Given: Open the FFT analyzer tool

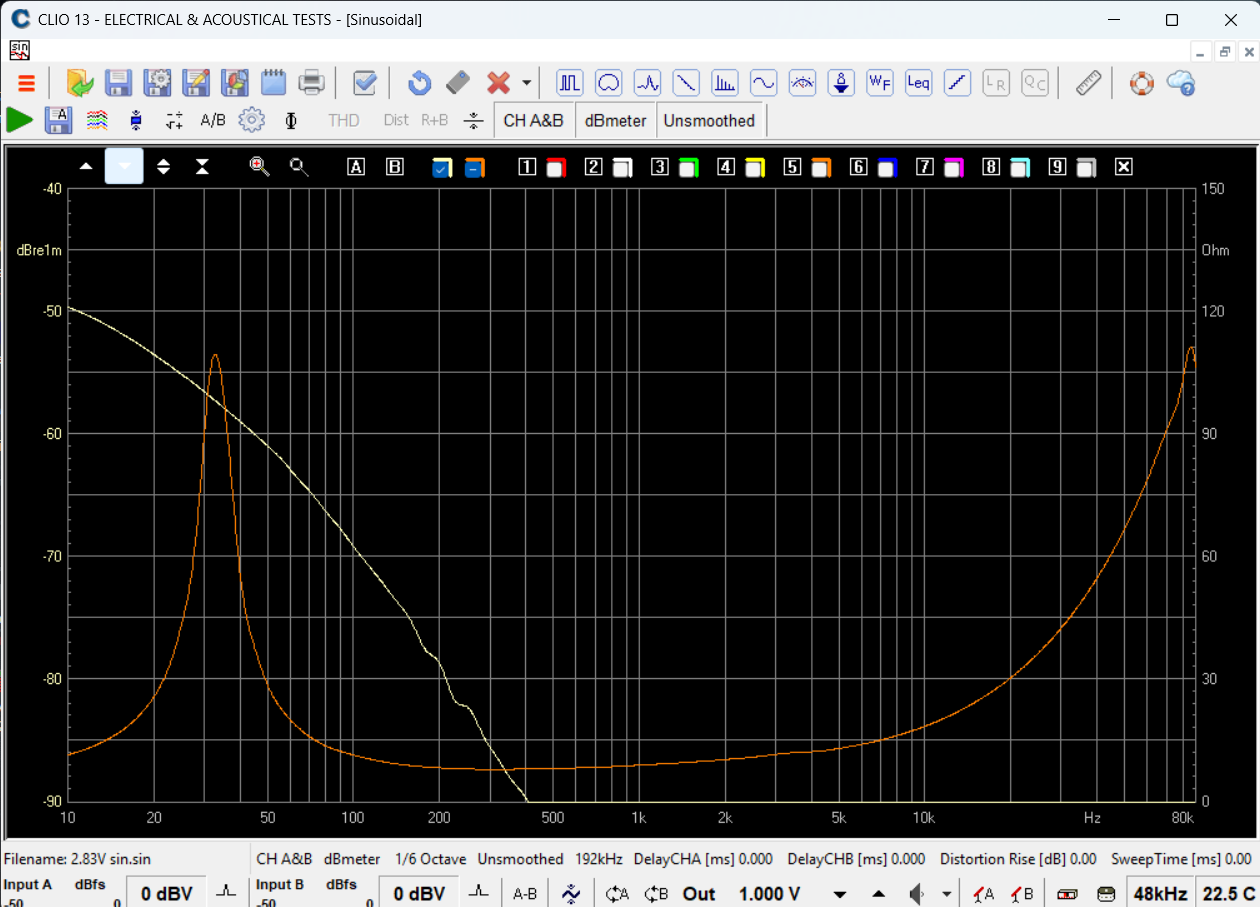Looking at the screenshot, I should point(724,83).
